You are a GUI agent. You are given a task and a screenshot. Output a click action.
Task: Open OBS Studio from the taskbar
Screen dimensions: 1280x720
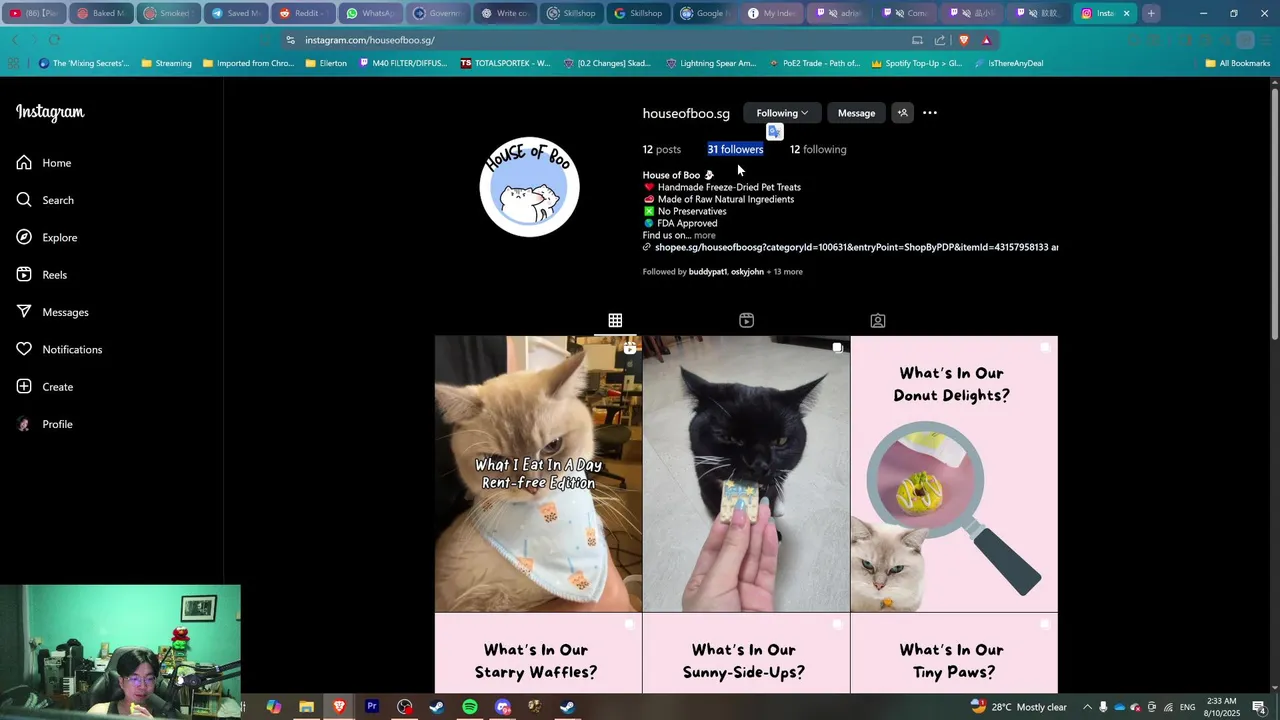click(404, 707)
